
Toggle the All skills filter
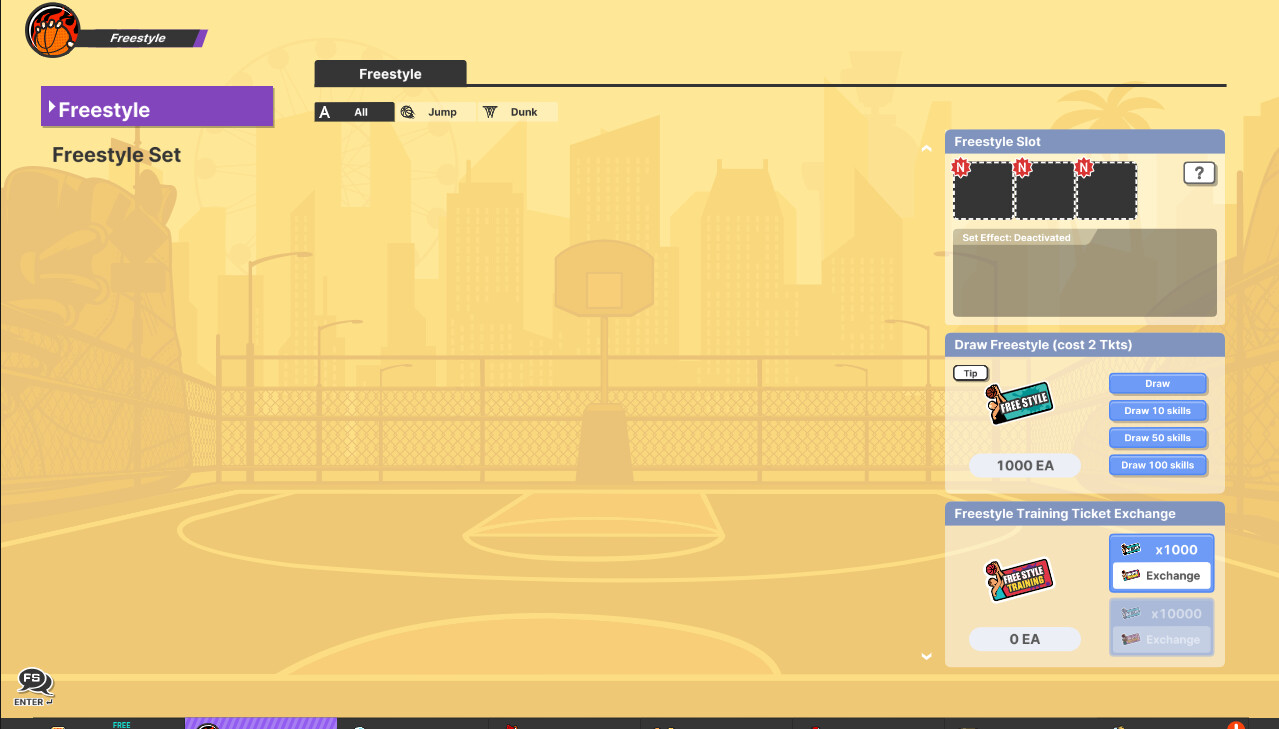coord(353,112)
